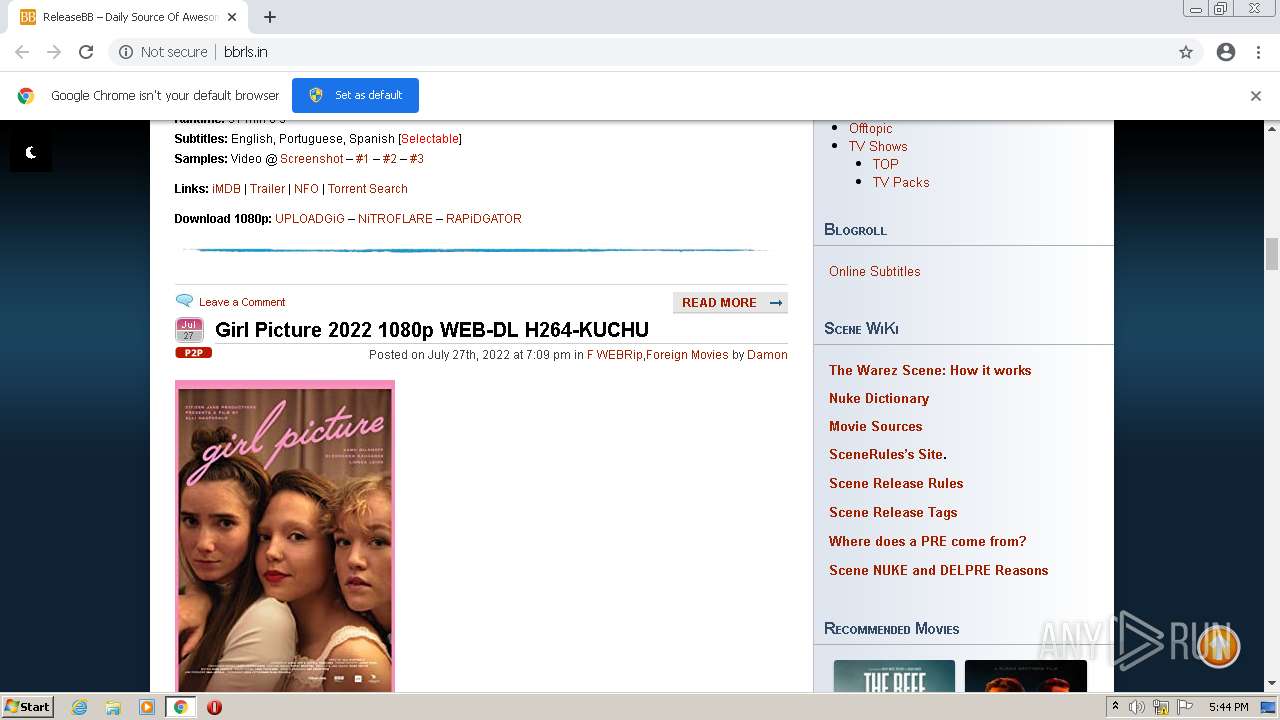
Task: Open the F WEBRip category
Action: [615, 355]
